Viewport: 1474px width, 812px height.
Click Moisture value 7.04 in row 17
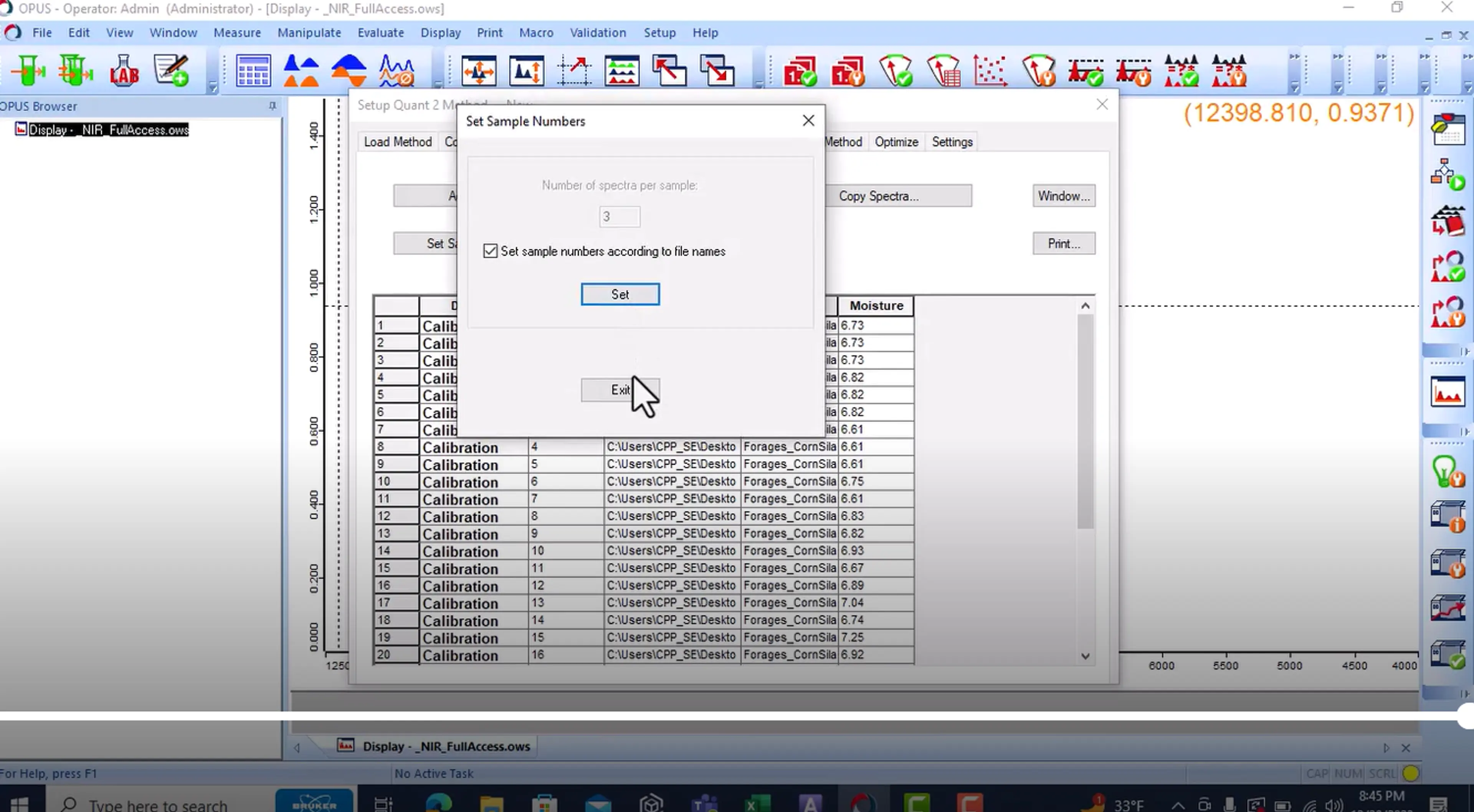coord(876,602)
